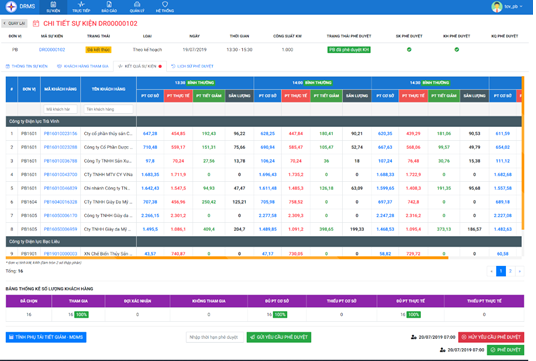Click the Hủy yêu cầu phê duyệt button
This screenshot has height=361, width=536.
click(491, 337)
